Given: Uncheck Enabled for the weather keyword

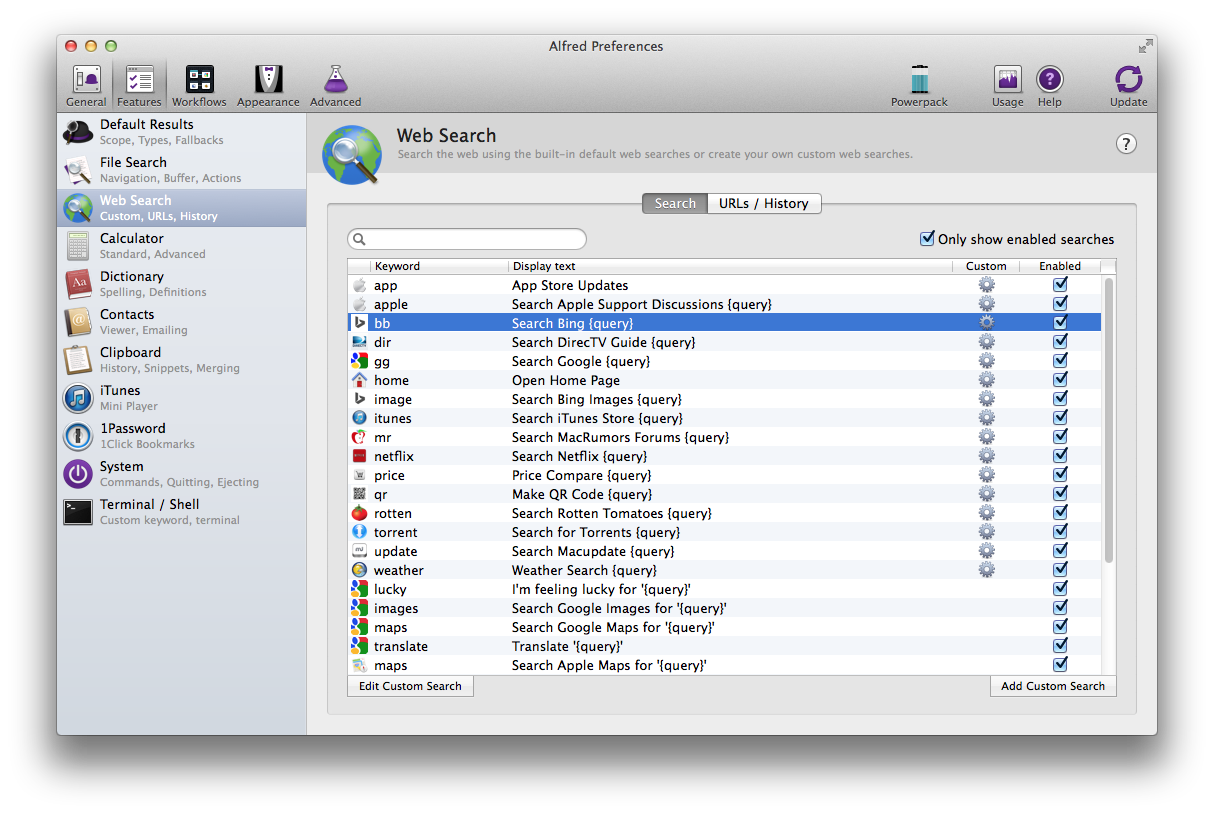Looking at the screenshot, I should (1060, 570).
